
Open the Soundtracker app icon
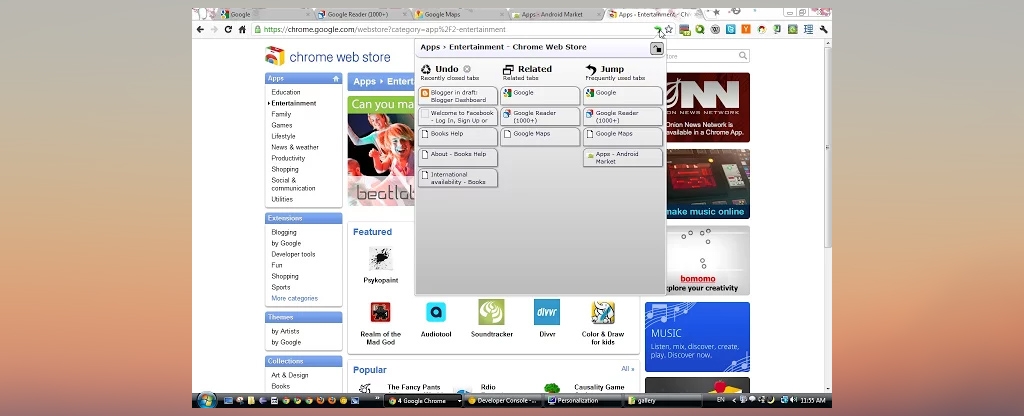tap(491, 312)
